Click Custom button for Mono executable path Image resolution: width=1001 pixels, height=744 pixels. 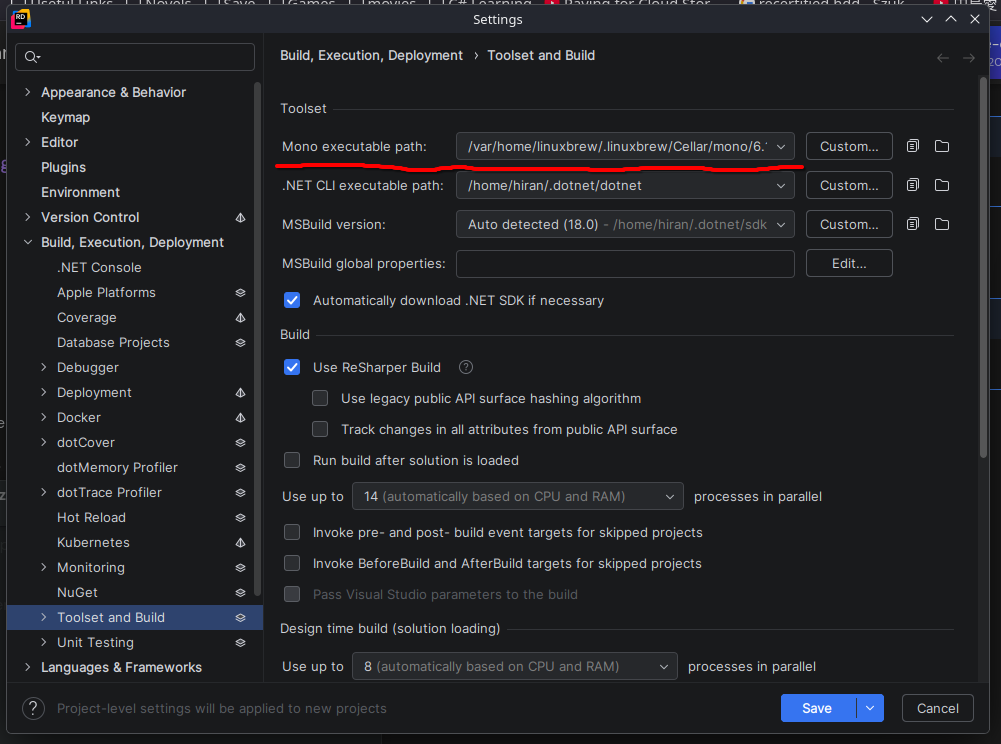pyautogui.click(x=849, y=146)
